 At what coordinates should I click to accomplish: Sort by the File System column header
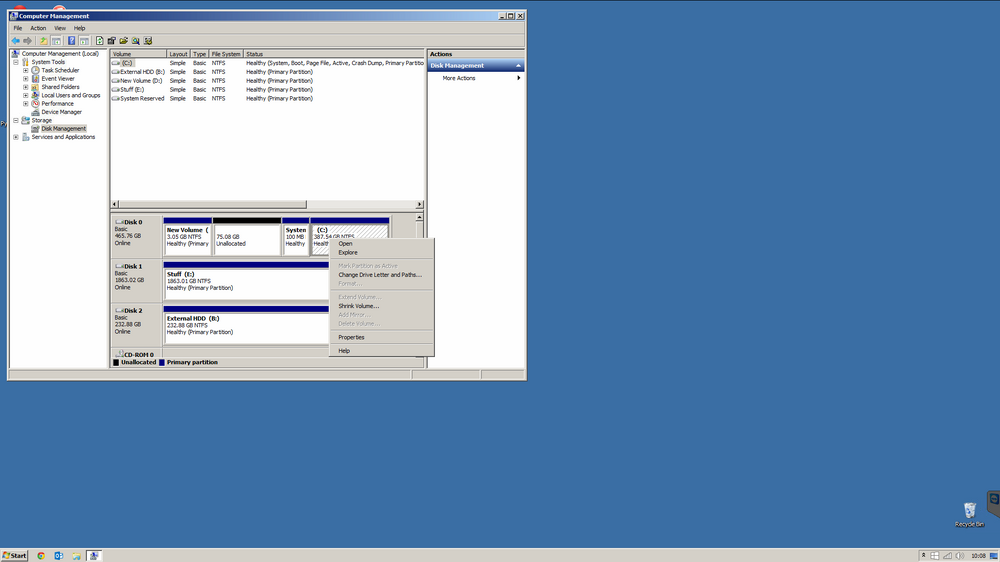226,54
